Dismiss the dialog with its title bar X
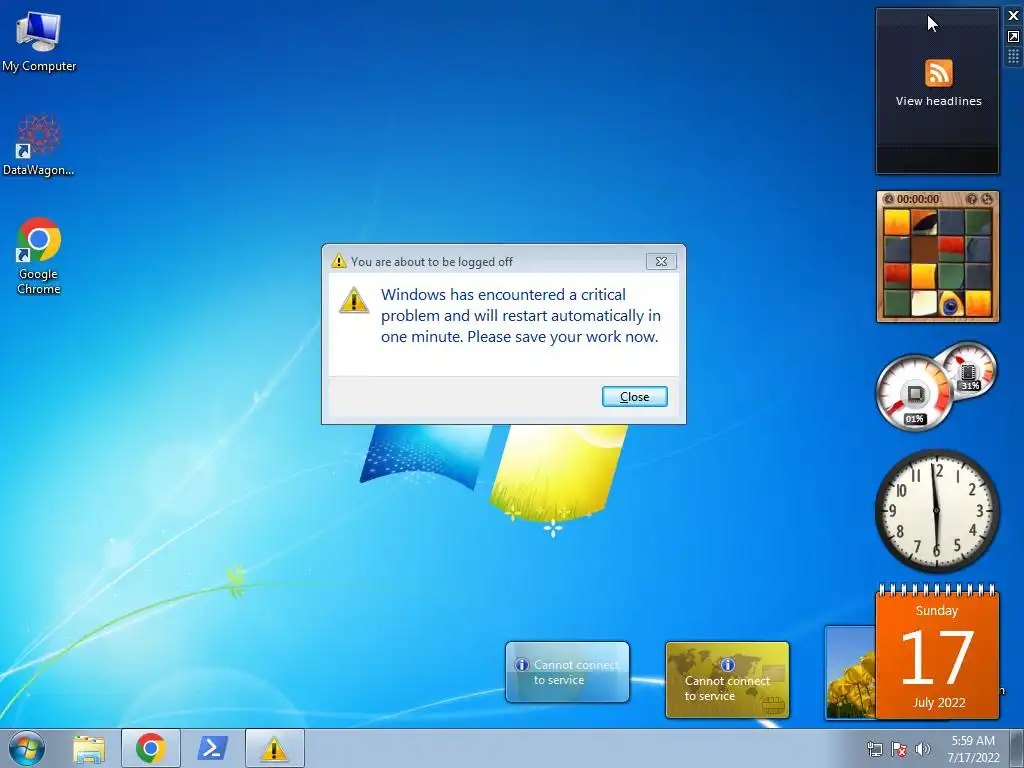 pos(661,261)
